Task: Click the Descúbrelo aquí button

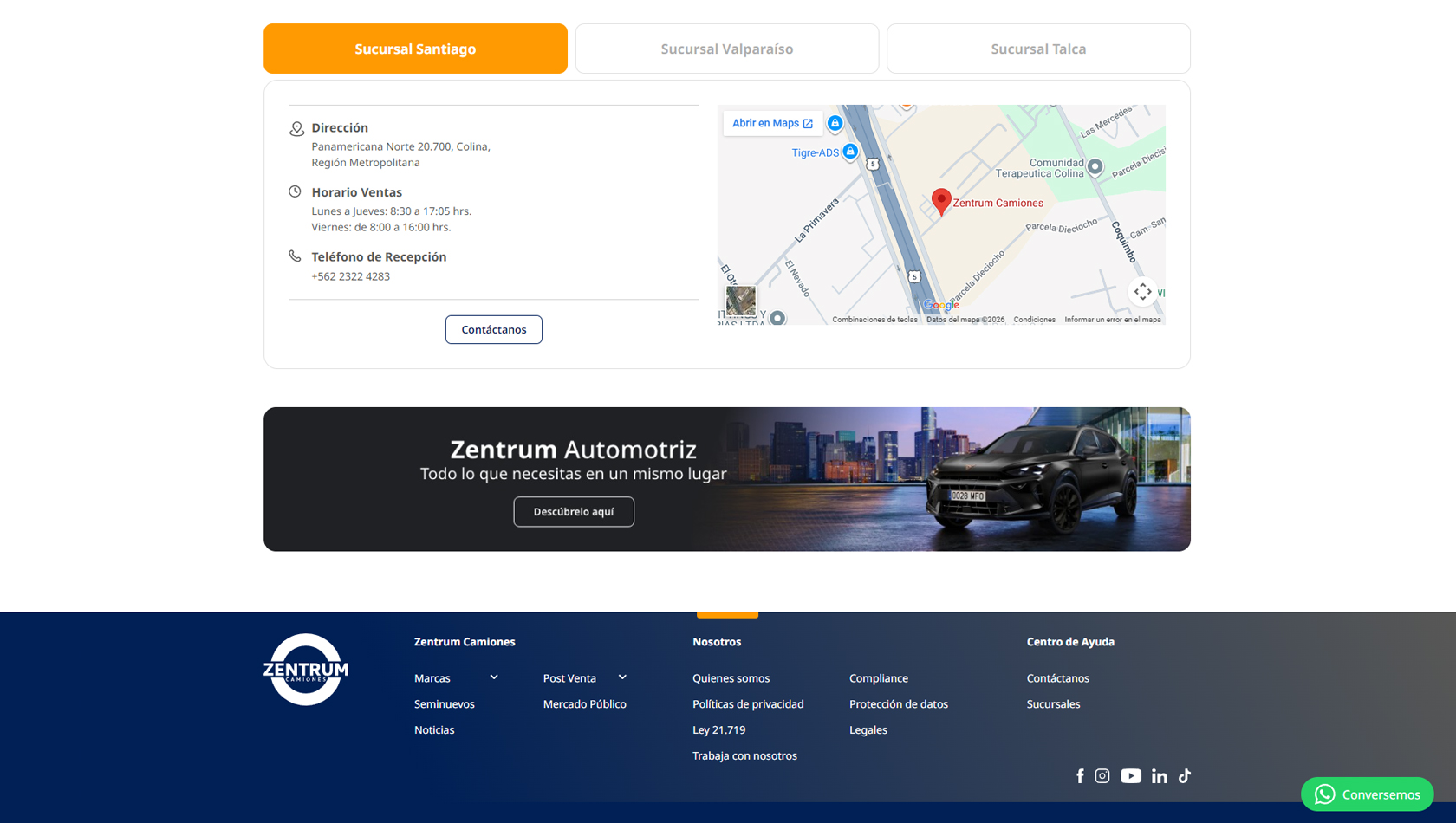Action: 574,512
